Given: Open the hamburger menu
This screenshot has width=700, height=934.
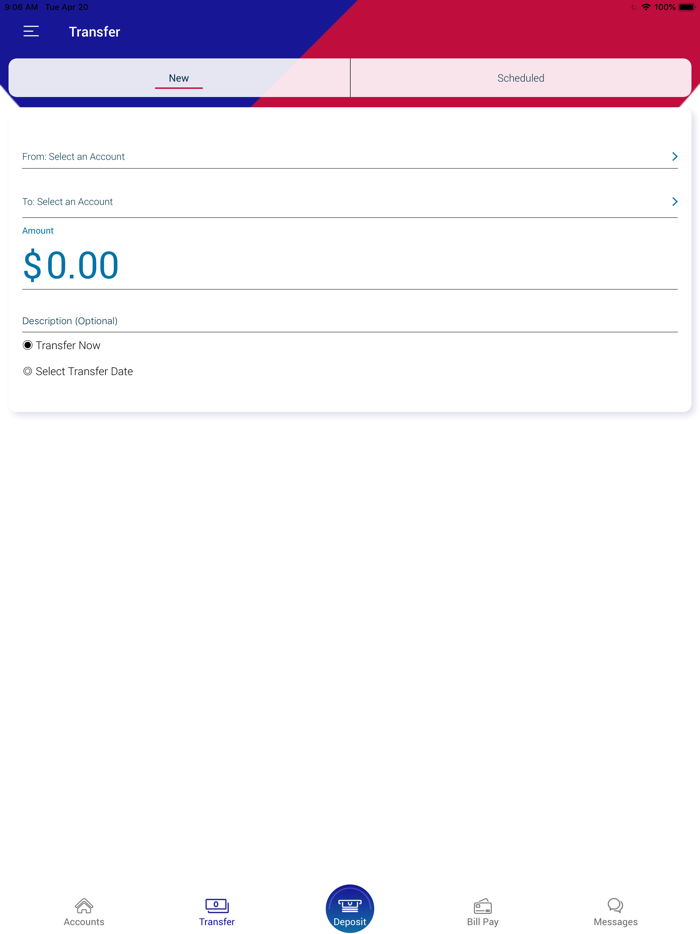Looking at the screenshot, I should 31,32.
